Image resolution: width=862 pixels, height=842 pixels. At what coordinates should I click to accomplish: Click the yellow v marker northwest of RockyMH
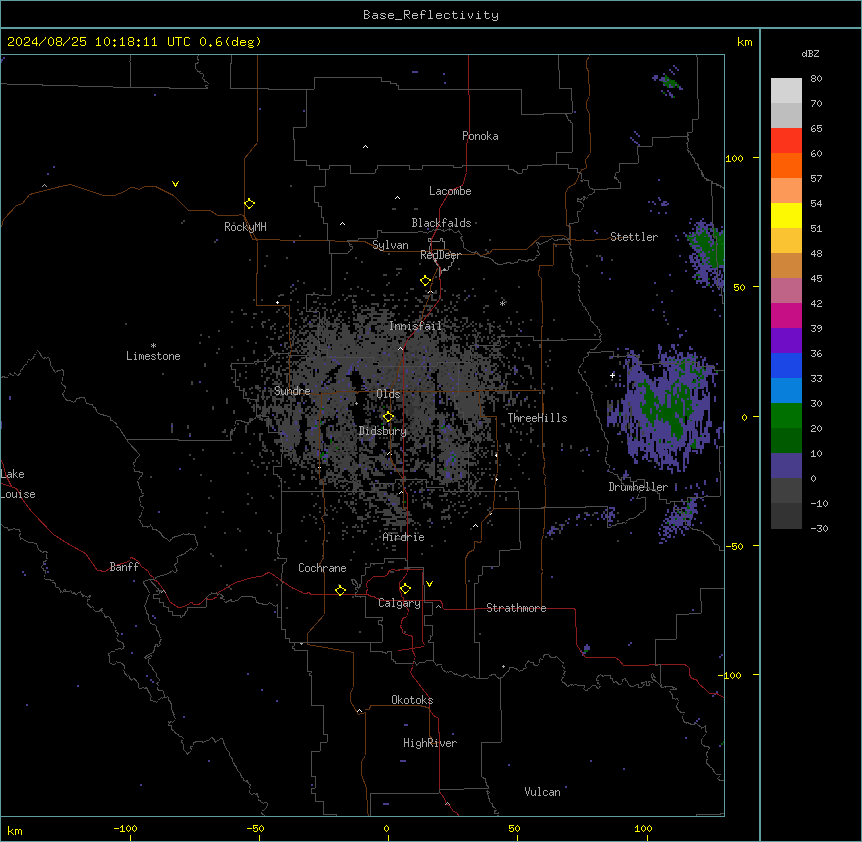(175, 184)
